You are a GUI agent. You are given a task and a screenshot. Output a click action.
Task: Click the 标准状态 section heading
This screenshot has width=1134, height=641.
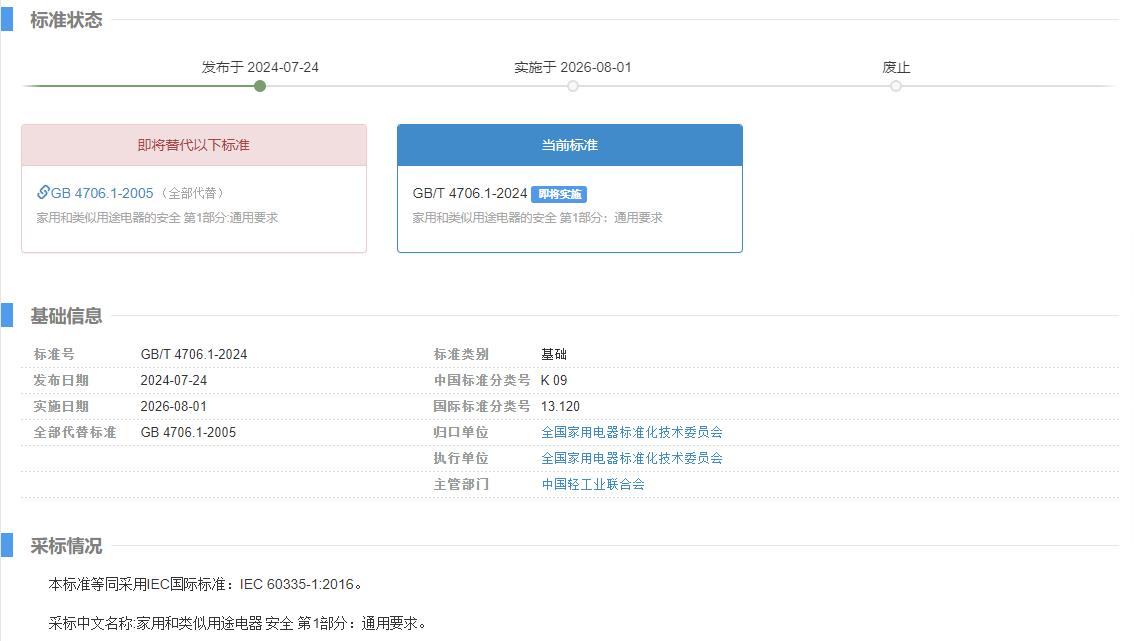coord(67,20)
